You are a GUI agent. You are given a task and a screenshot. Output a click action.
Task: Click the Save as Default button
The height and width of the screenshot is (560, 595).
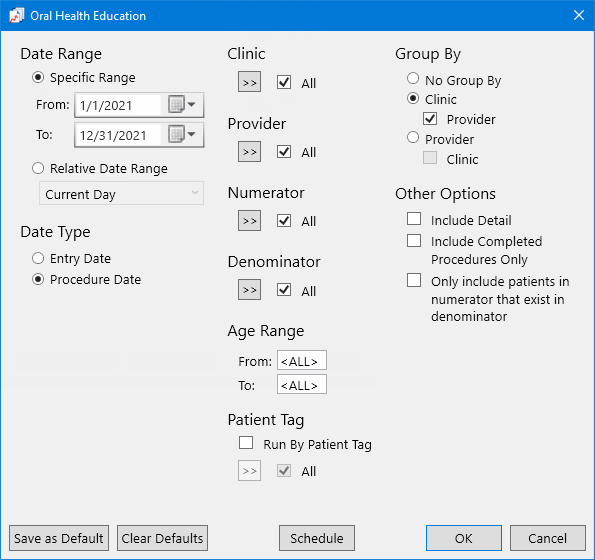(x=59, y=538)
